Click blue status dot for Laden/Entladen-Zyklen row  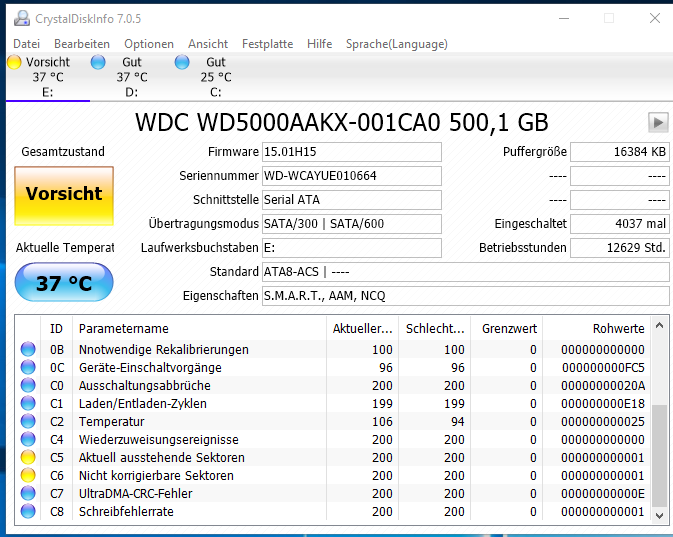[28, 404]
